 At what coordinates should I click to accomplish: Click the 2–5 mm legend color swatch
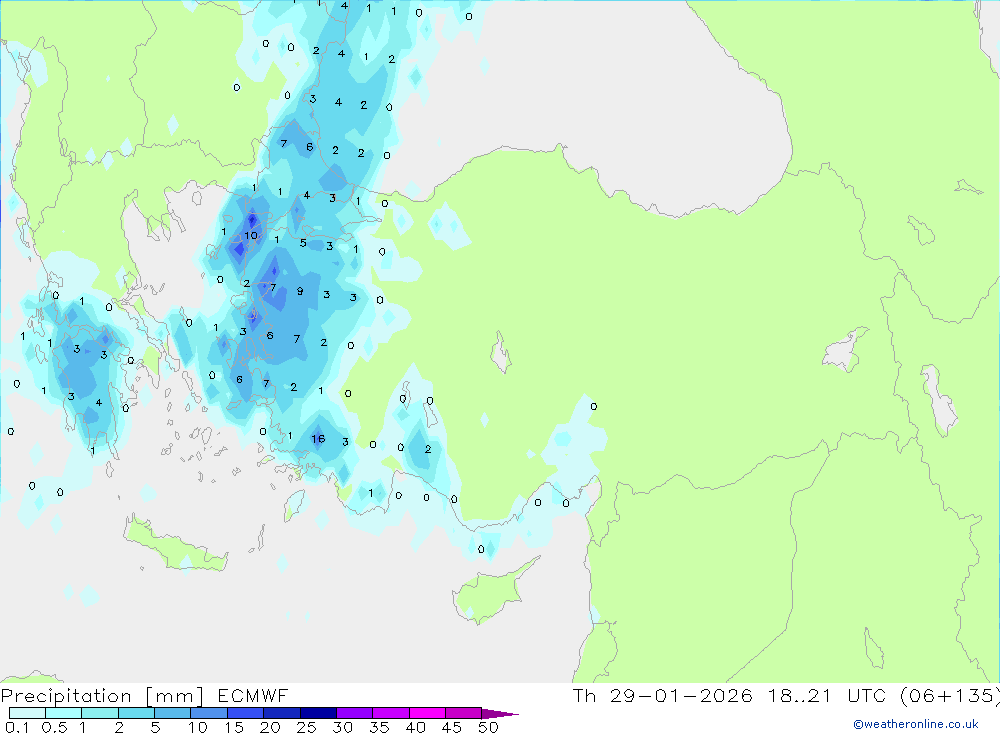136,713
